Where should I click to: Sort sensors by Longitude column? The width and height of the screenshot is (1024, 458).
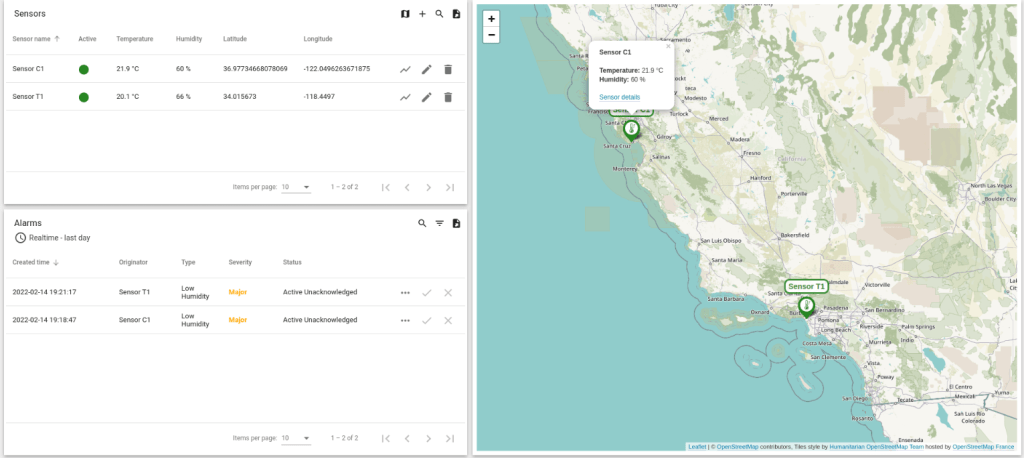point(318,39)
